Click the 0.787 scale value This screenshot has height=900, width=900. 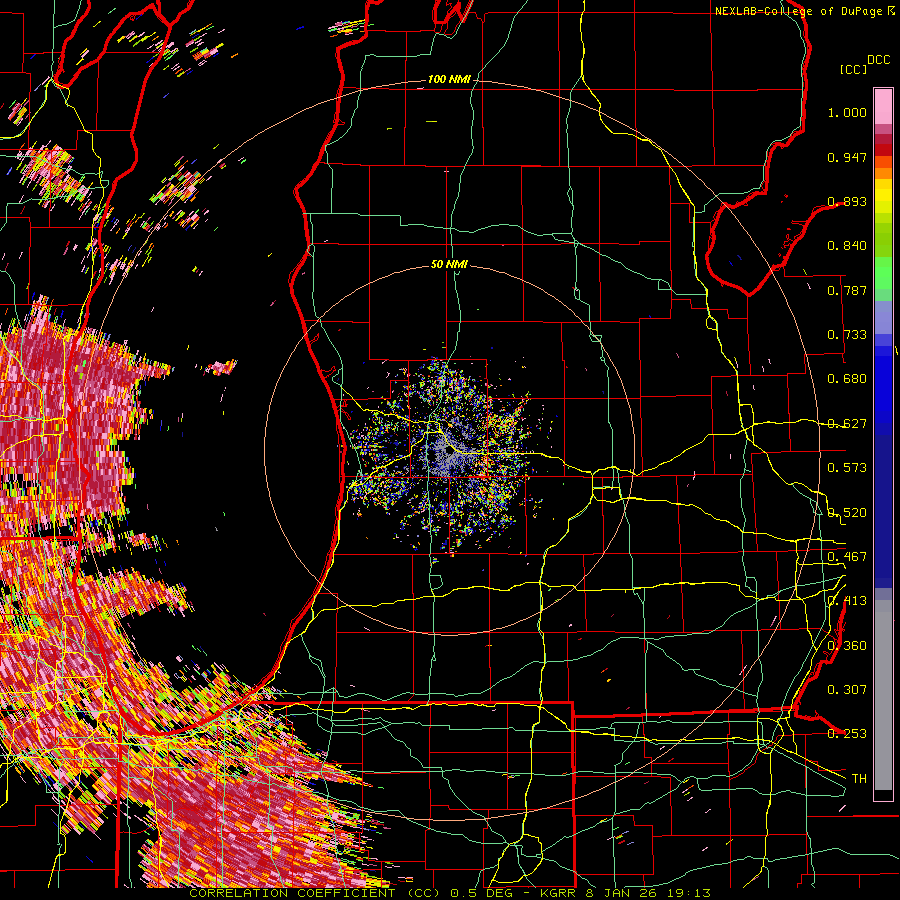[847, 290]
